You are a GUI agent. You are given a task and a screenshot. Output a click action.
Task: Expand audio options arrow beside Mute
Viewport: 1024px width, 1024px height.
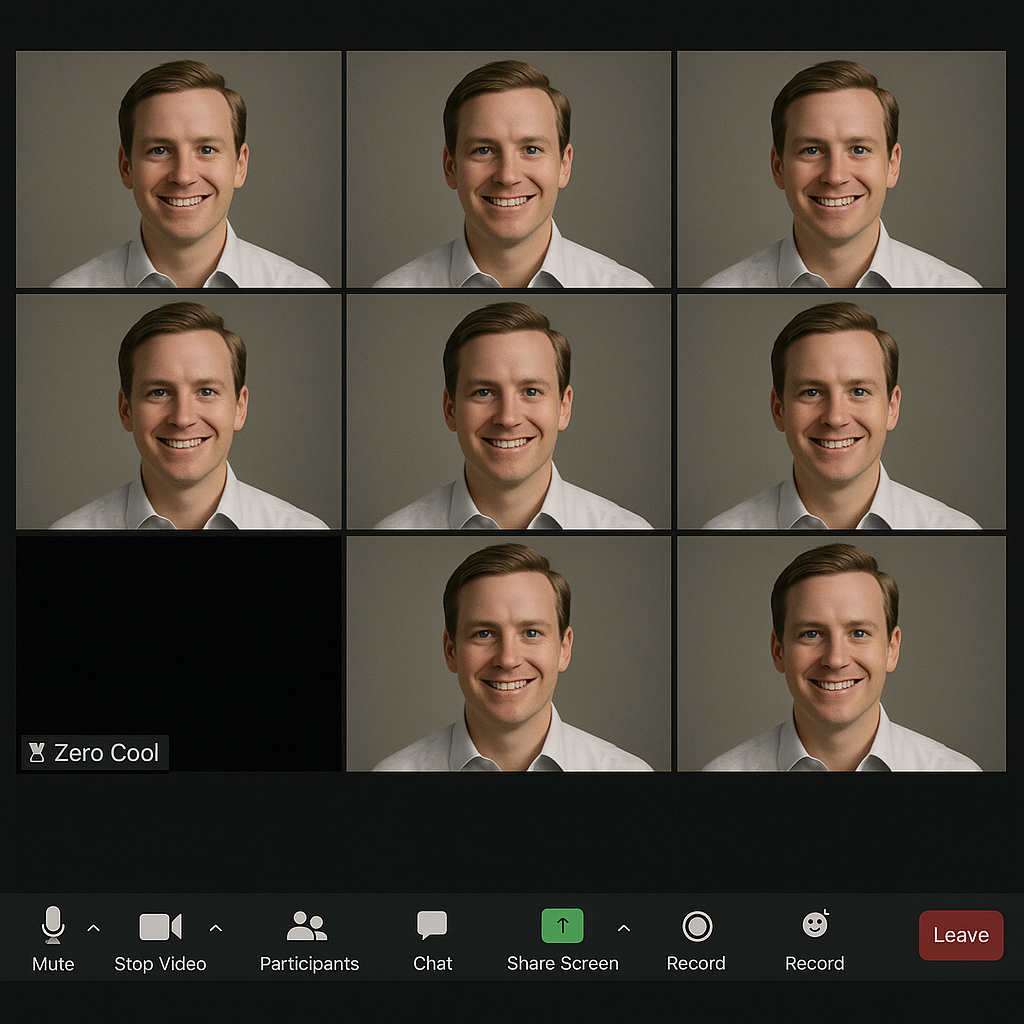click(93, 927)
